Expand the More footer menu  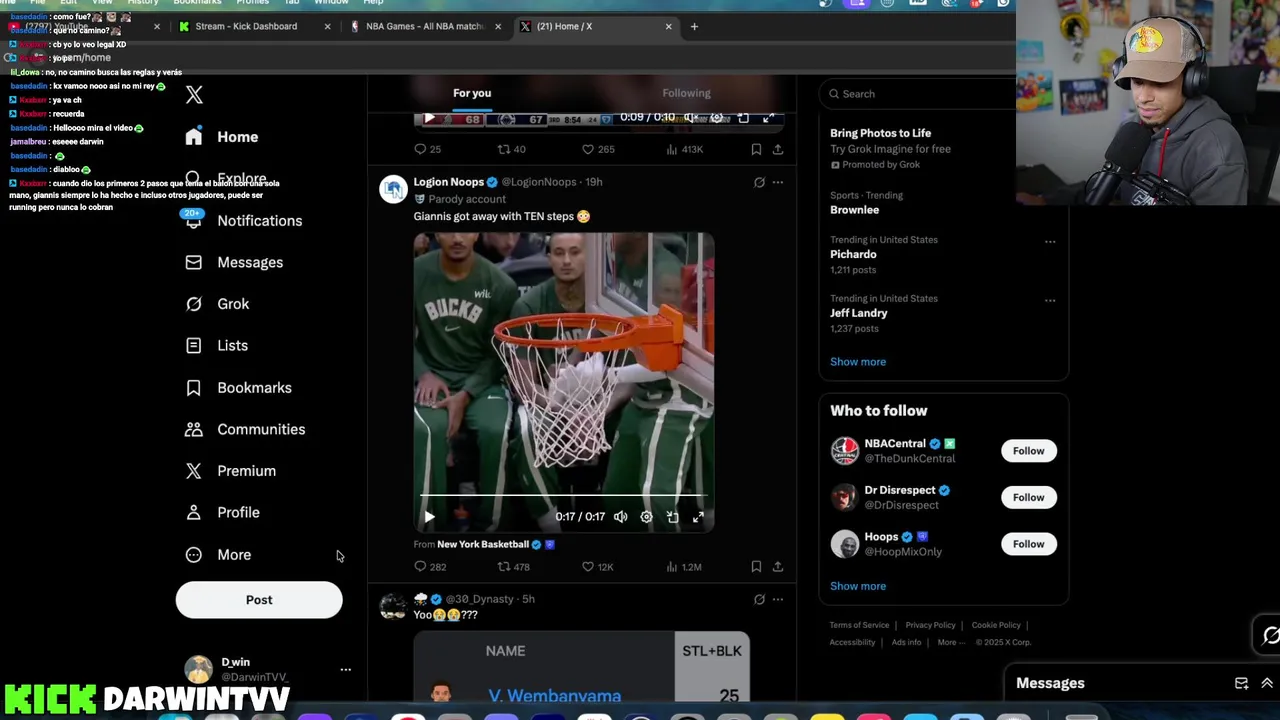[951, 642]
